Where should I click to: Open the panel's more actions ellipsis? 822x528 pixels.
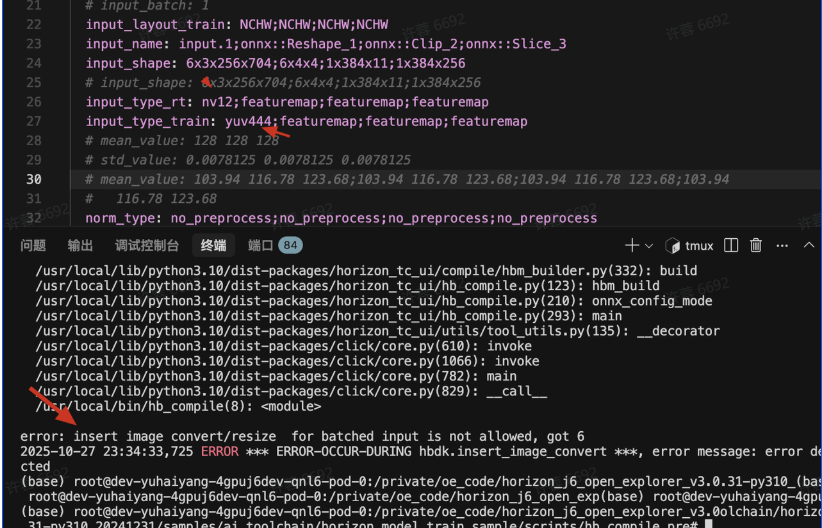click(781, 245)
